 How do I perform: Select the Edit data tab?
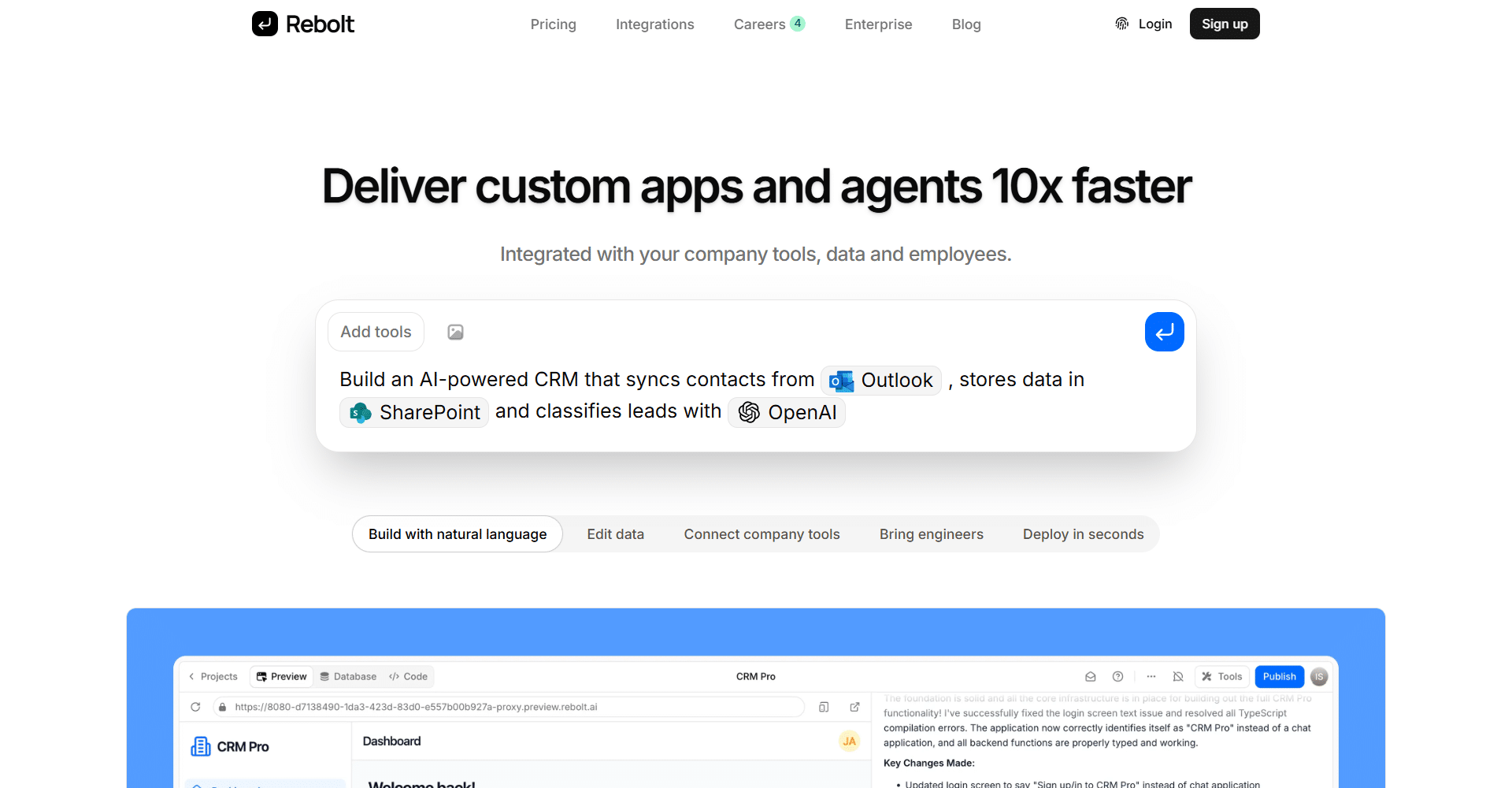pyautogui.click(x=615, y=534)
